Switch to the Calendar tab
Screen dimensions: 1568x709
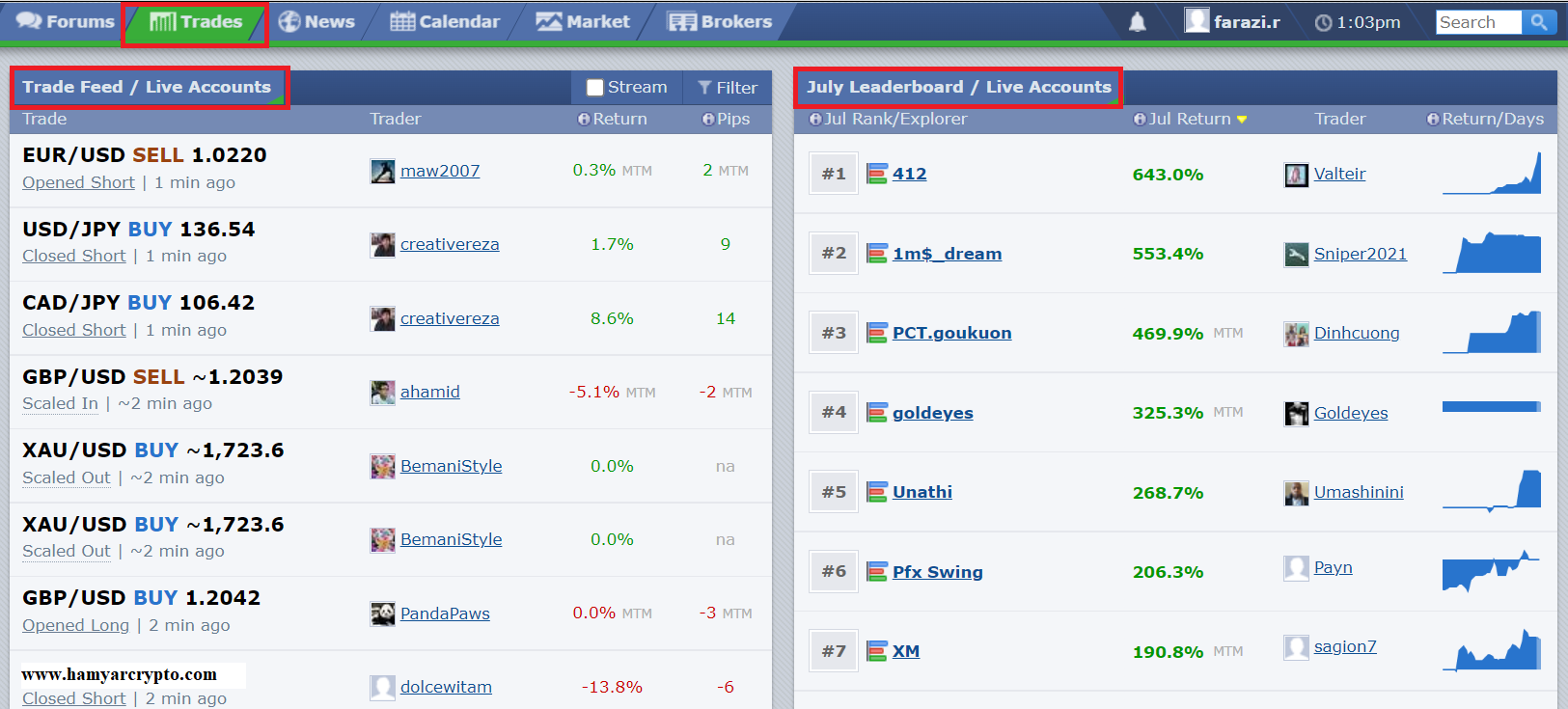[x=445, y=21]
